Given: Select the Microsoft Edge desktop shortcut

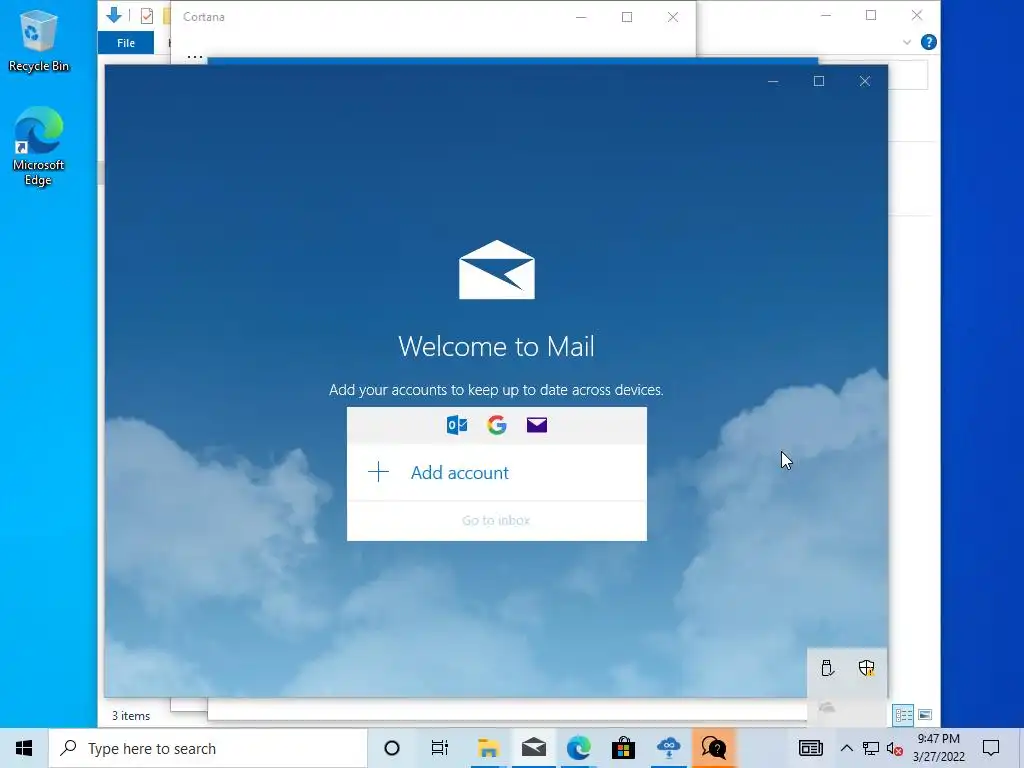Looking at the screenshot, I should (x=39, y=146).
